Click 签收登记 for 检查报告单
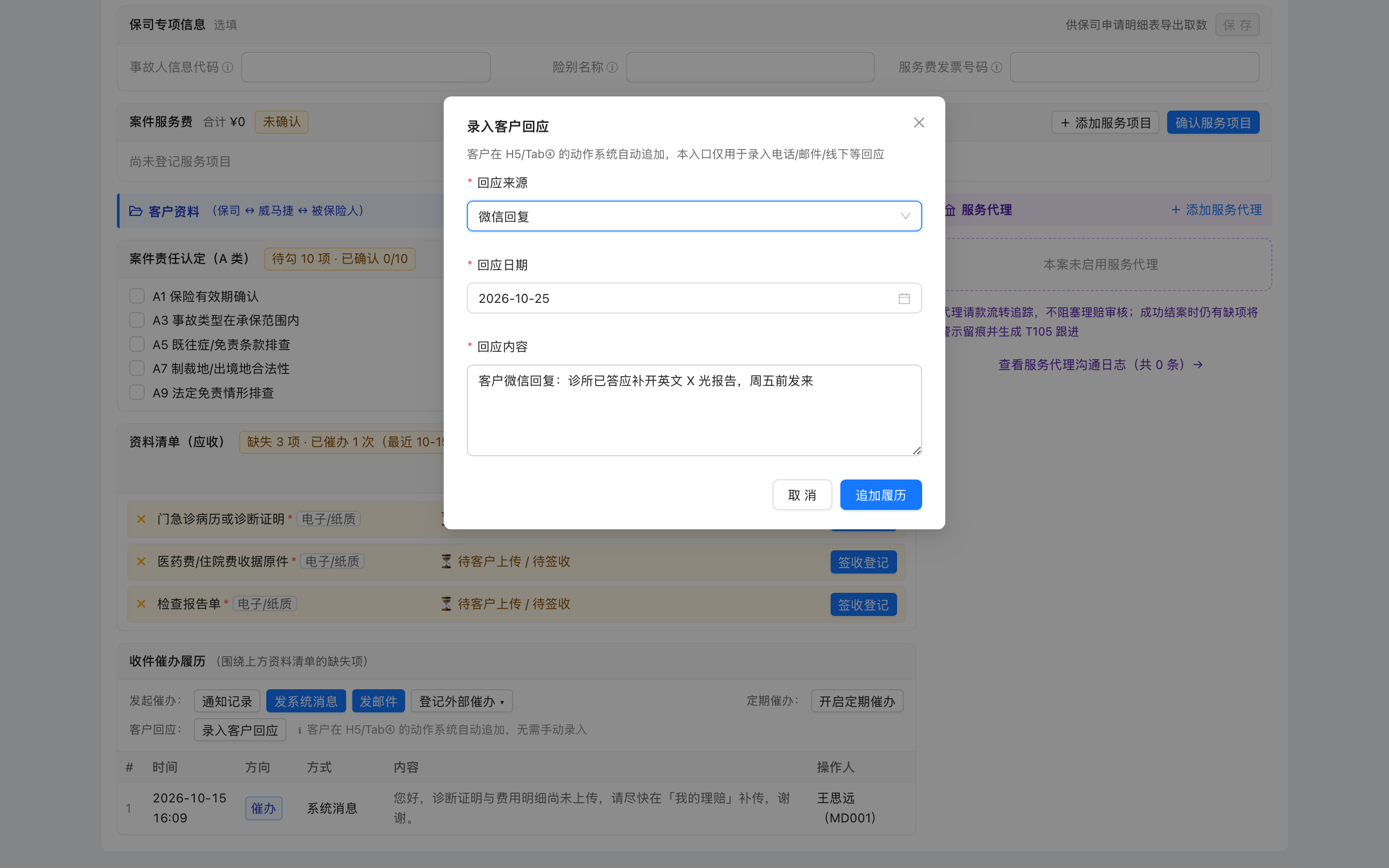This screenshot has width=1389, height=868. [863, 604]
